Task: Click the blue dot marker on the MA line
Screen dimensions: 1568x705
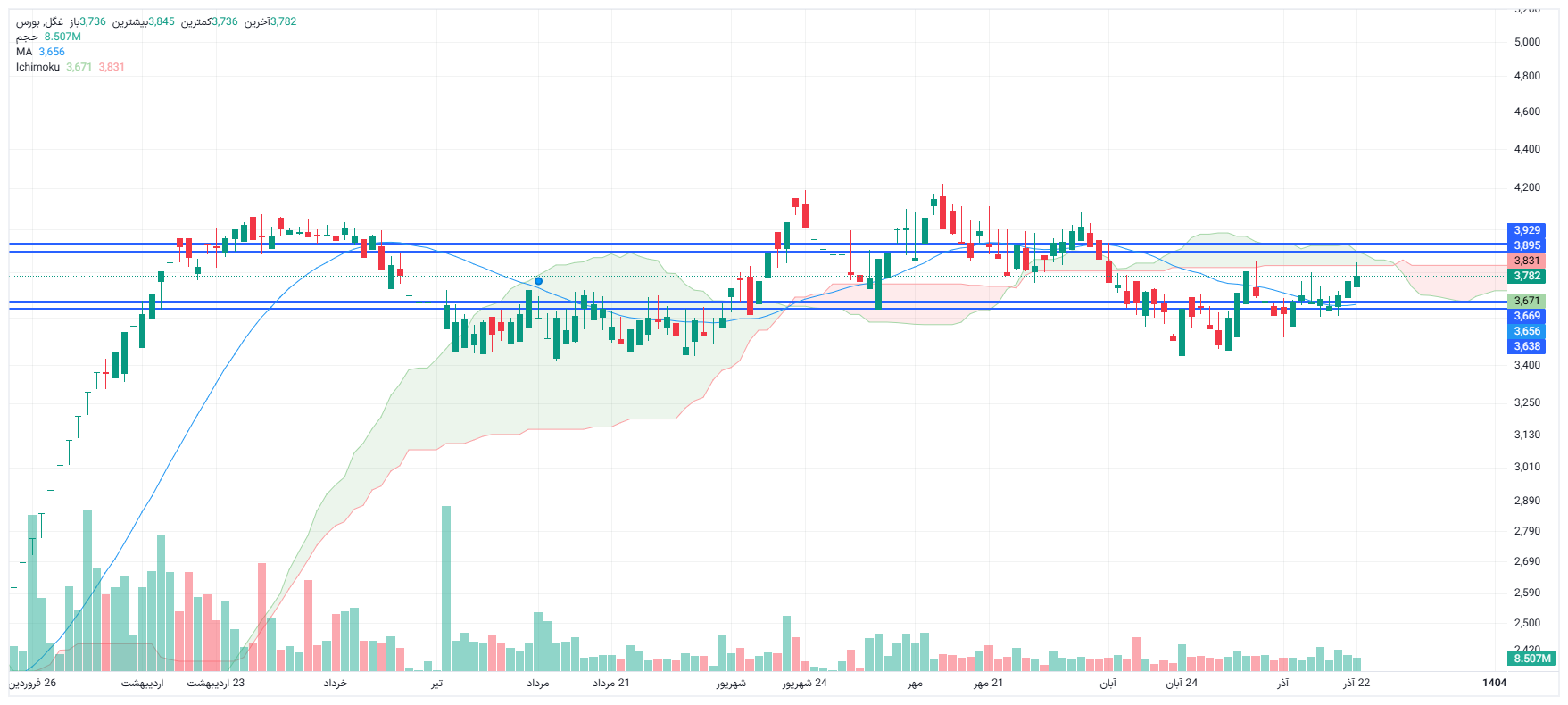Action: 538,281
